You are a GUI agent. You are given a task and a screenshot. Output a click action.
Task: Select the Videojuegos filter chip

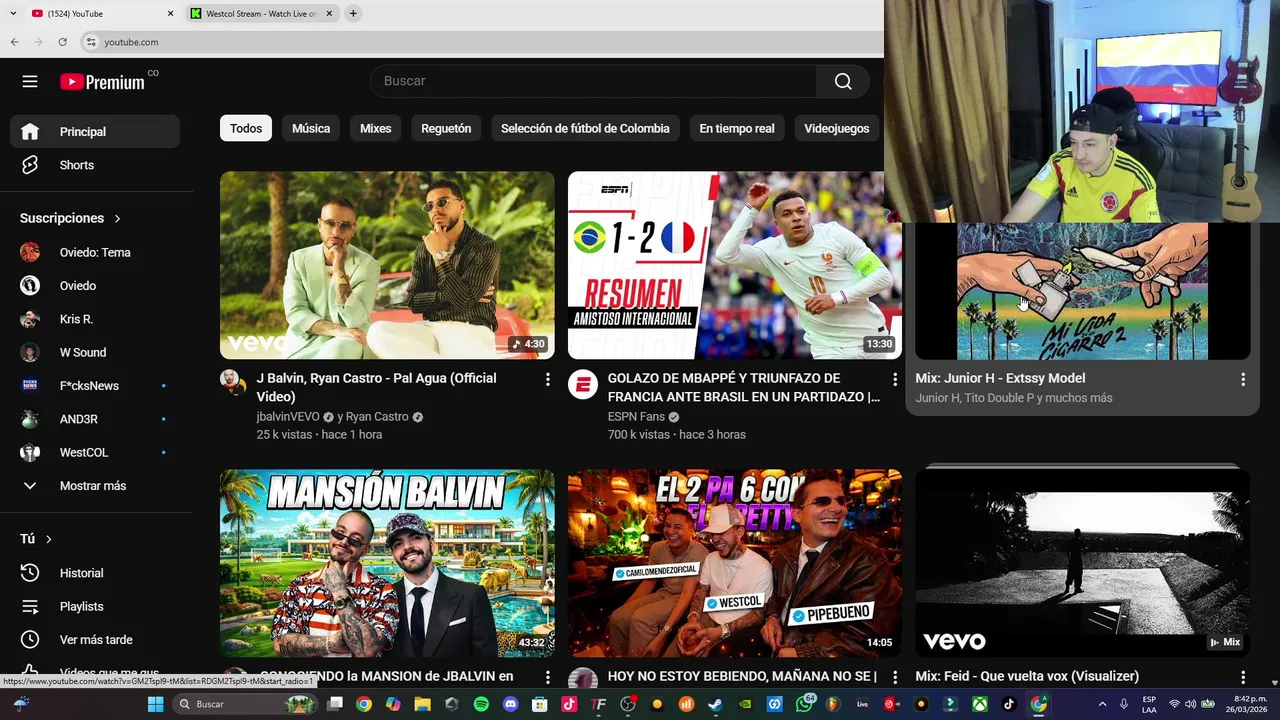pyautogui.click(x=837, y=128)
